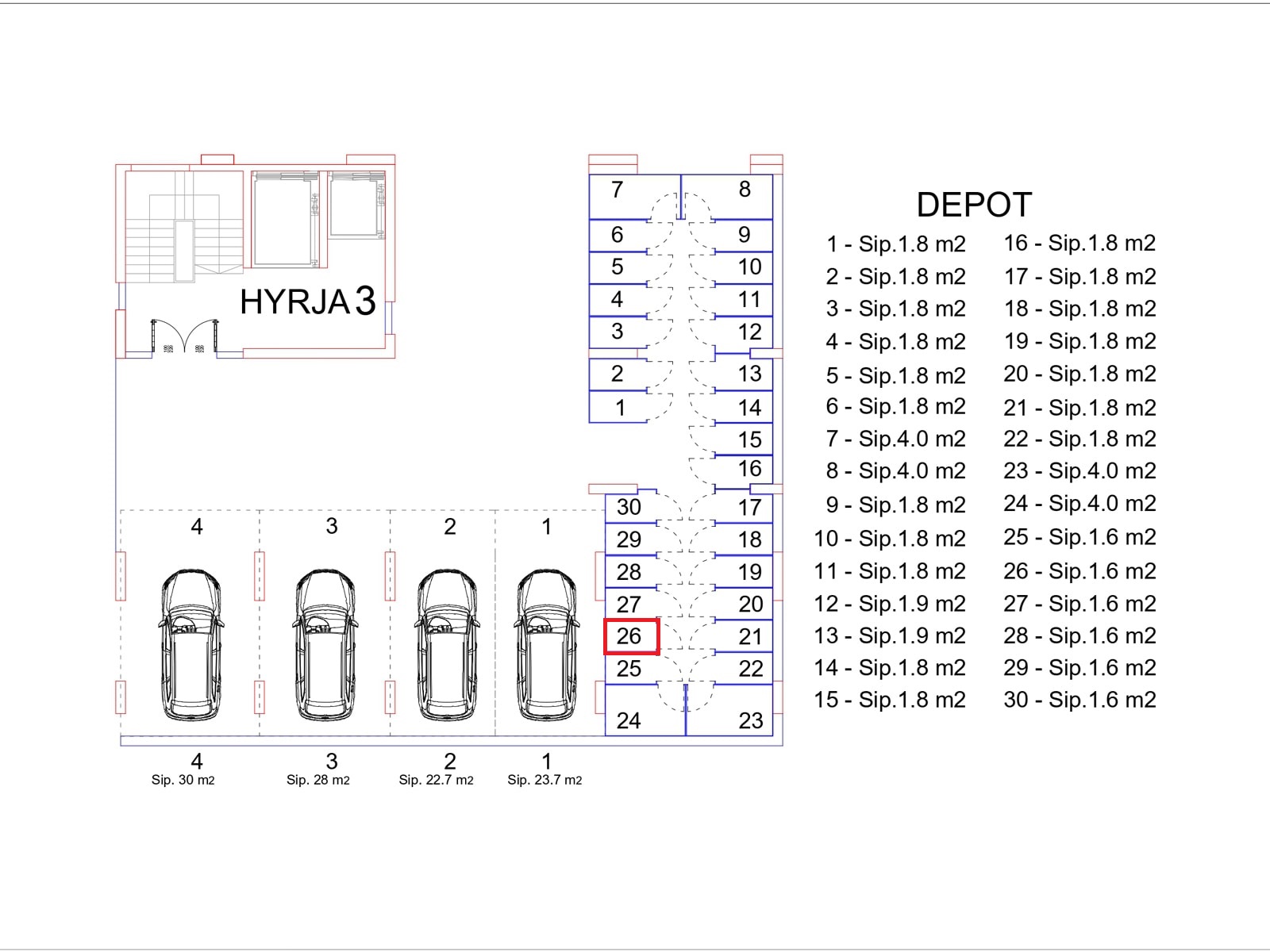The height and width of the screenshot is (952, 1270).
Task: Click the "Sip. 22.7 m2" parking label
Action: [x=436, y=780]
